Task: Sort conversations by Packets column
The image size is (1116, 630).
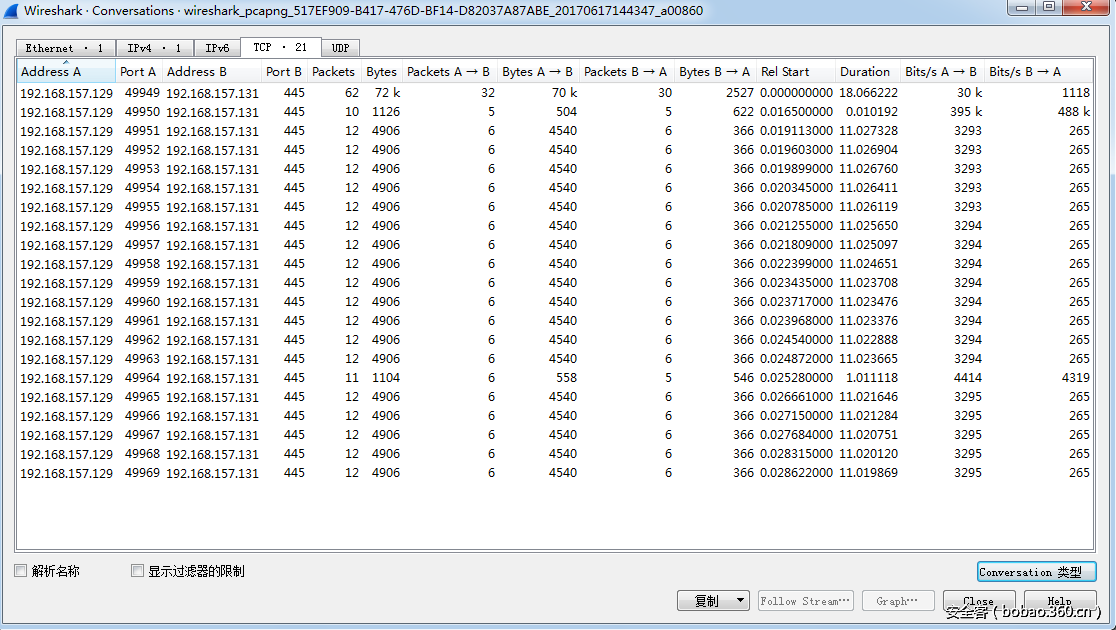Action: click(x=333, y=72)
